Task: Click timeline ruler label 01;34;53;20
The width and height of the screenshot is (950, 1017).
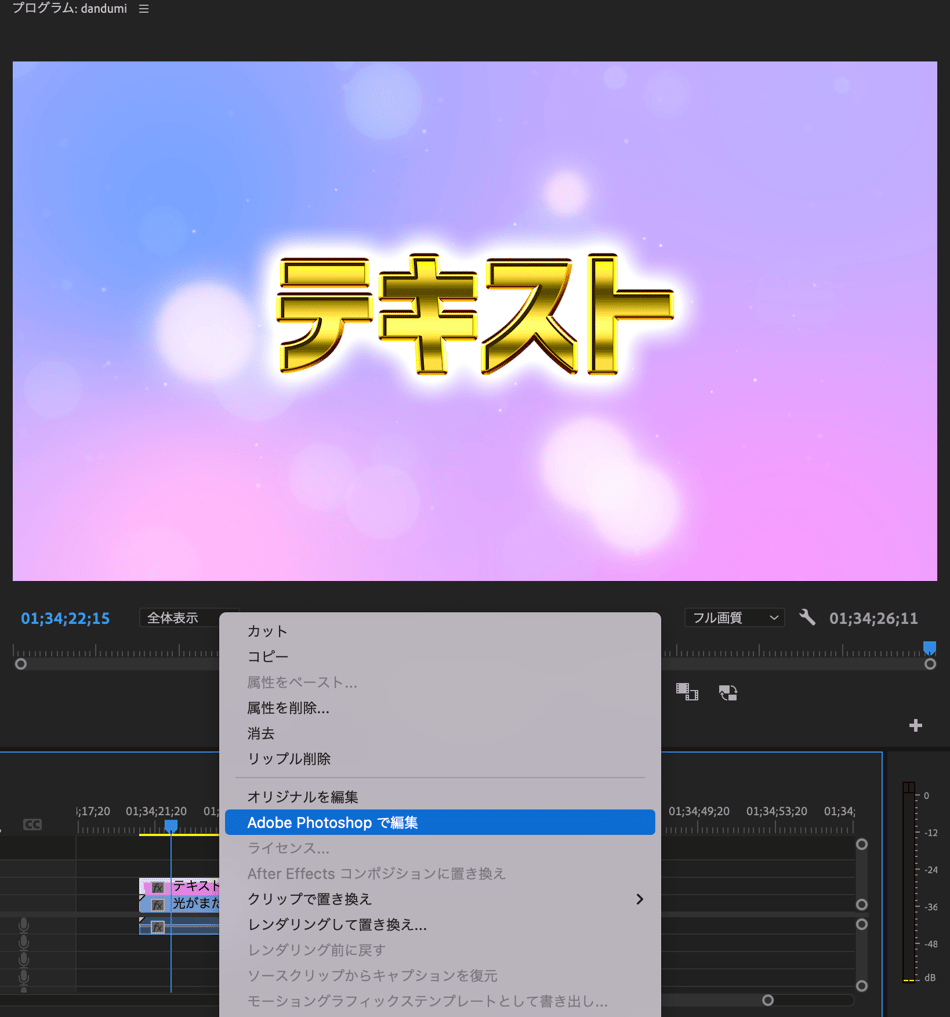Action: coord(777,811)
